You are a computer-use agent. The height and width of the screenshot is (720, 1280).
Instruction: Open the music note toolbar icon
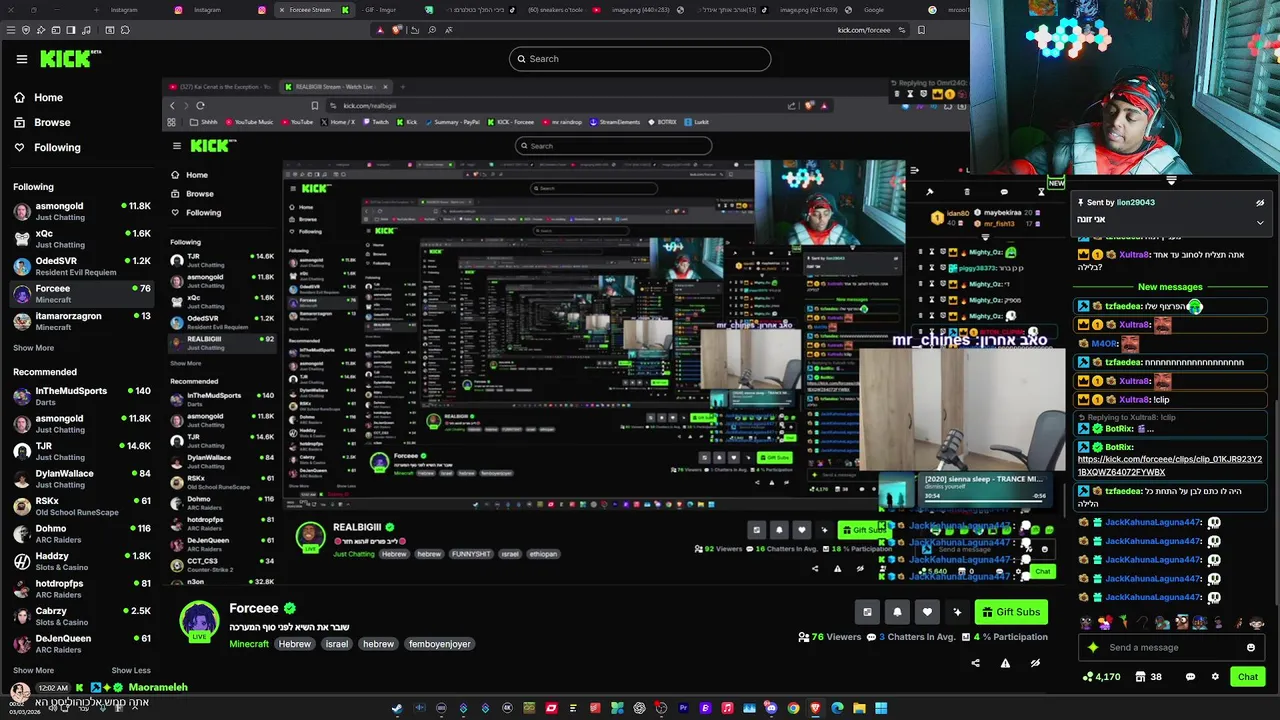pyautogui.click(x=87, y=30)
